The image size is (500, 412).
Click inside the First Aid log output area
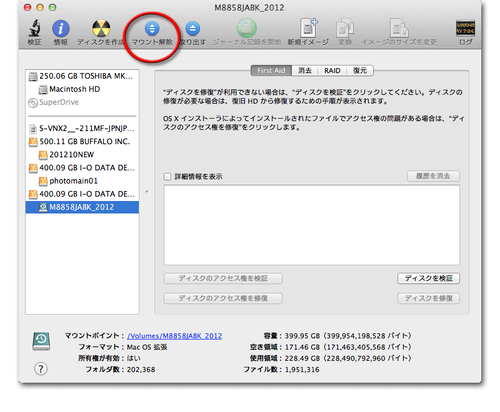point(311,225)
